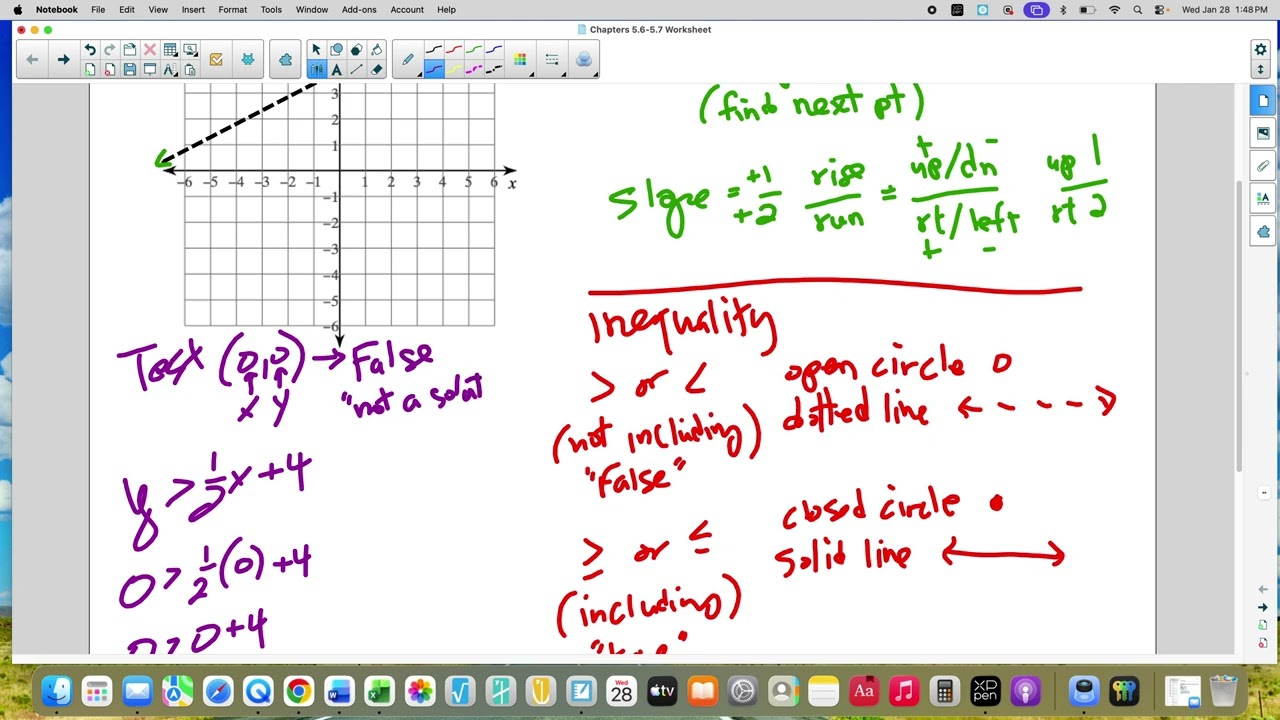Select the magenta dashed pen preset
1280x720 pixels.
474,70
